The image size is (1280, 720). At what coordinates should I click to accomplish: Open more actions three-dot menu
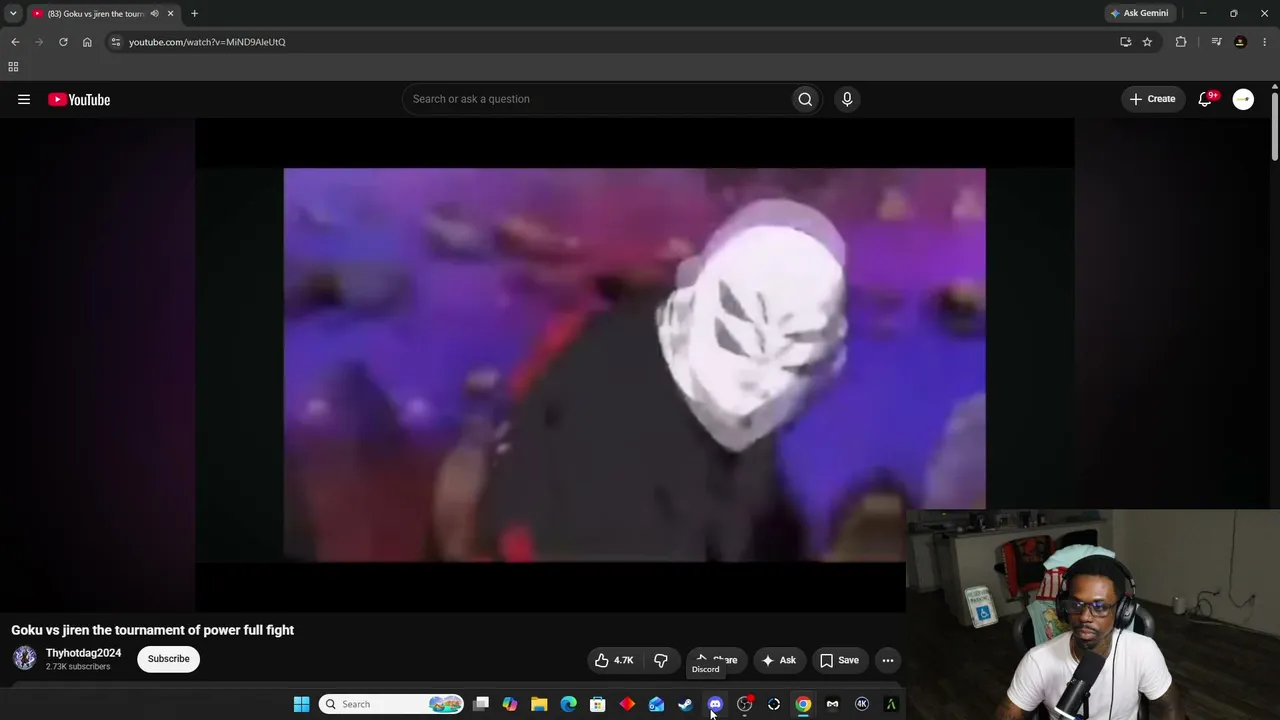888,660
